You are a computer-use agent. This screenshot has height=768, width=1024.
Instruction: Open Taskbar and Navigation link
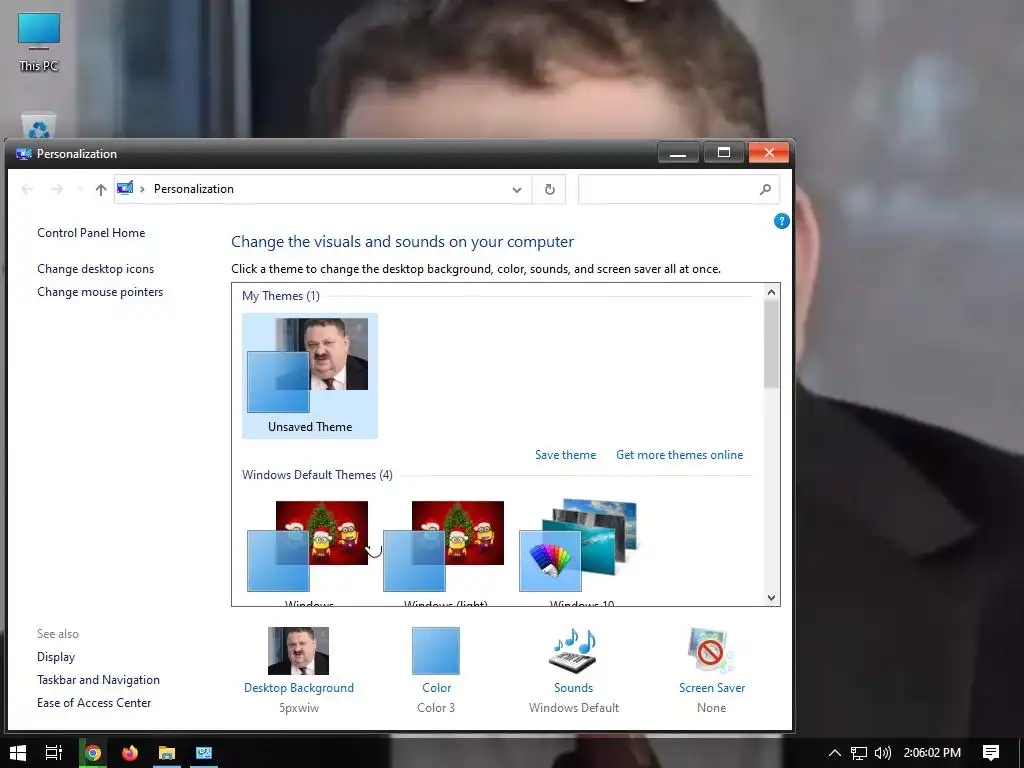click(99, 680)
